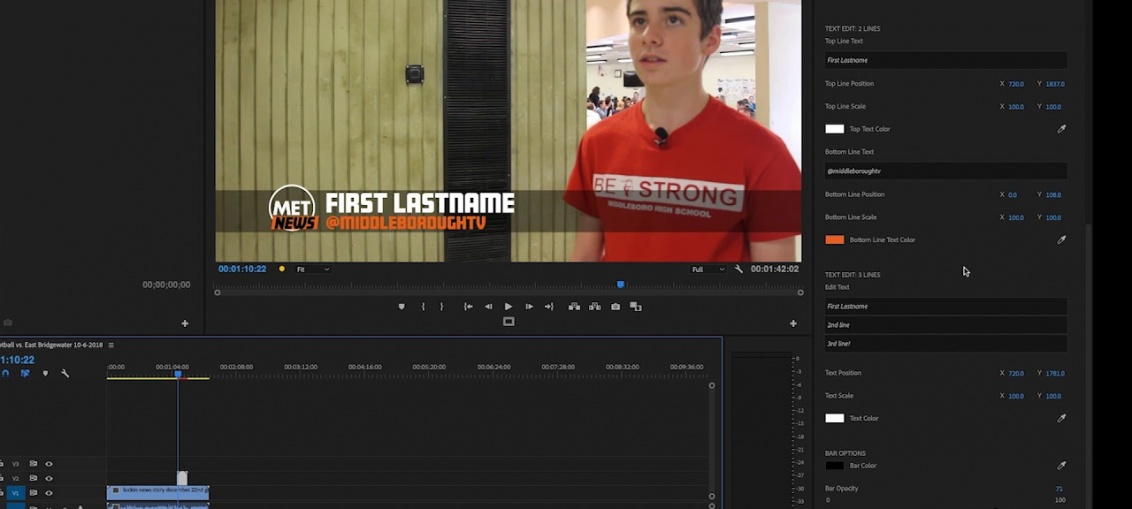Edit the 2nd line text field

pyautogui.click(x=946, y=325)
